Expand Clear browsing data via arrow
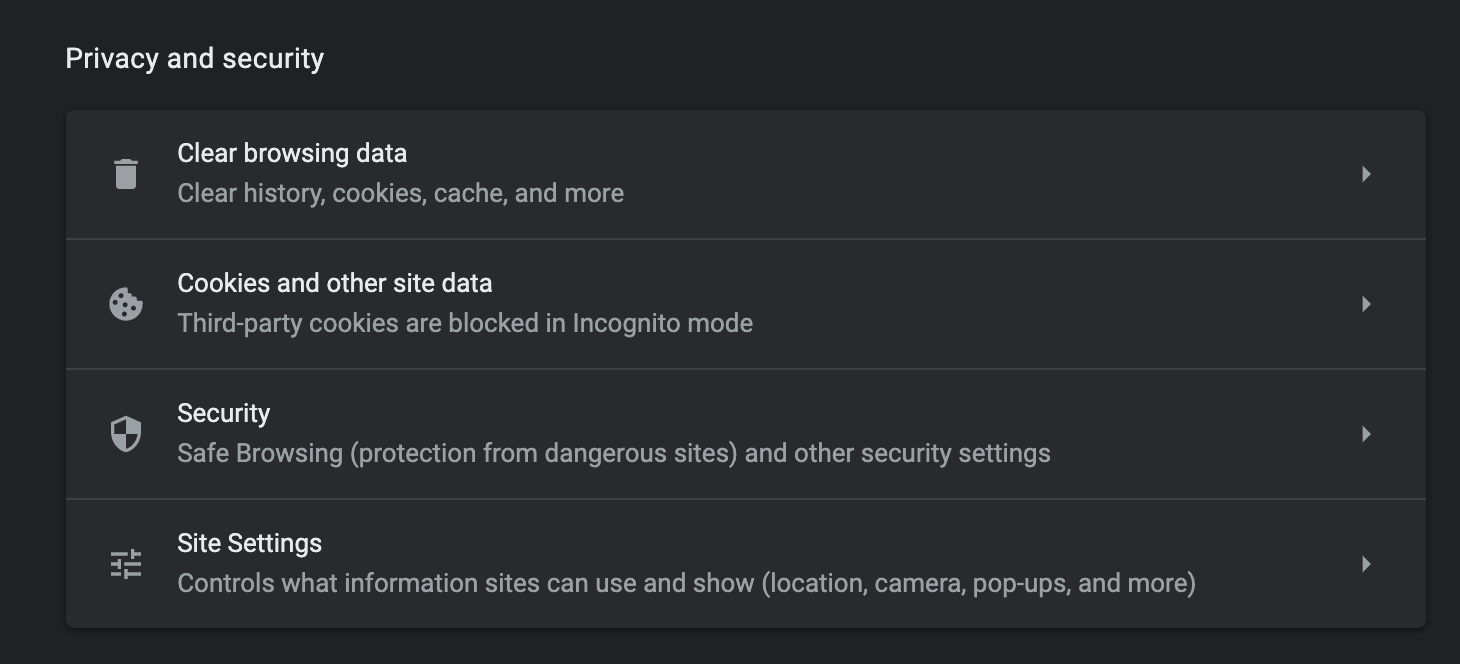1460x664 pixels. tap(1366, 174)
